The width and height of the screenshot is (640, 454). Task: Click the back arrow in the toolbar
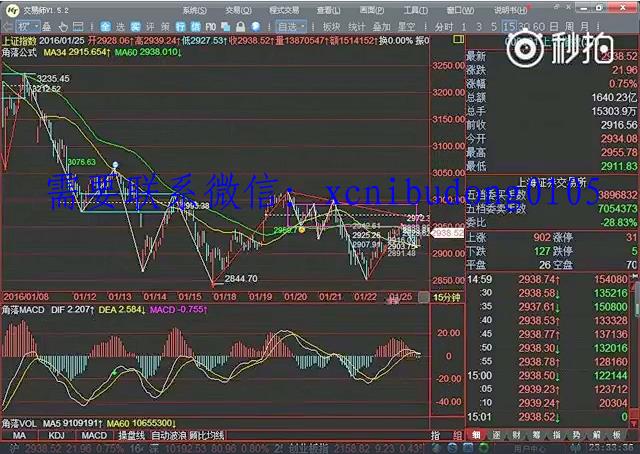click(x=7, y=27)
